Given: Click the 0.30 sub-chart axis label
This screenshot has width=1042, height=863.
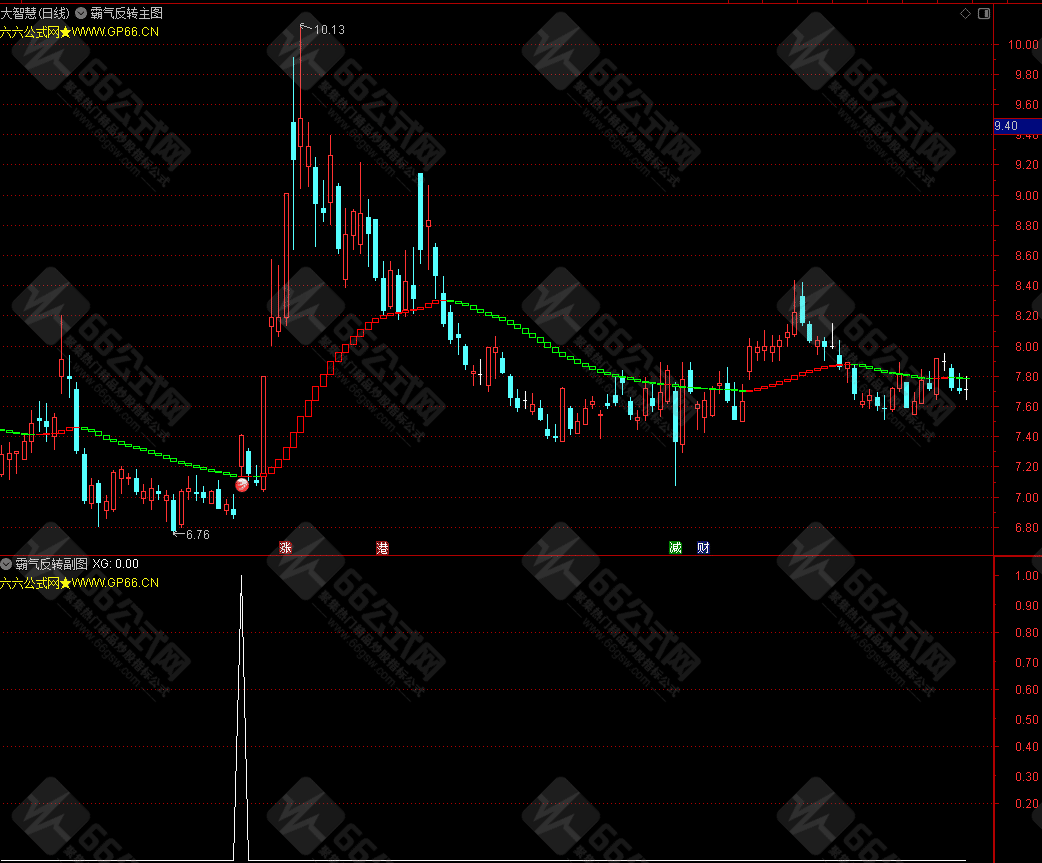Looking at the screenshot, I should [1026, 777].
